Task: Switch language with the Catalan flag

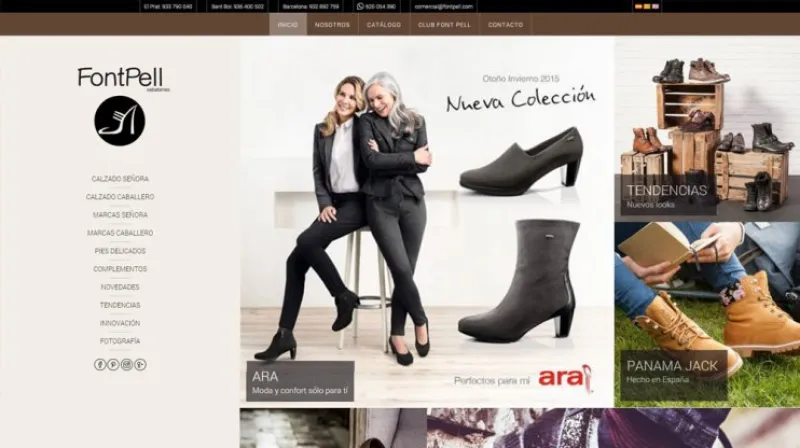Action: point(647,7)
